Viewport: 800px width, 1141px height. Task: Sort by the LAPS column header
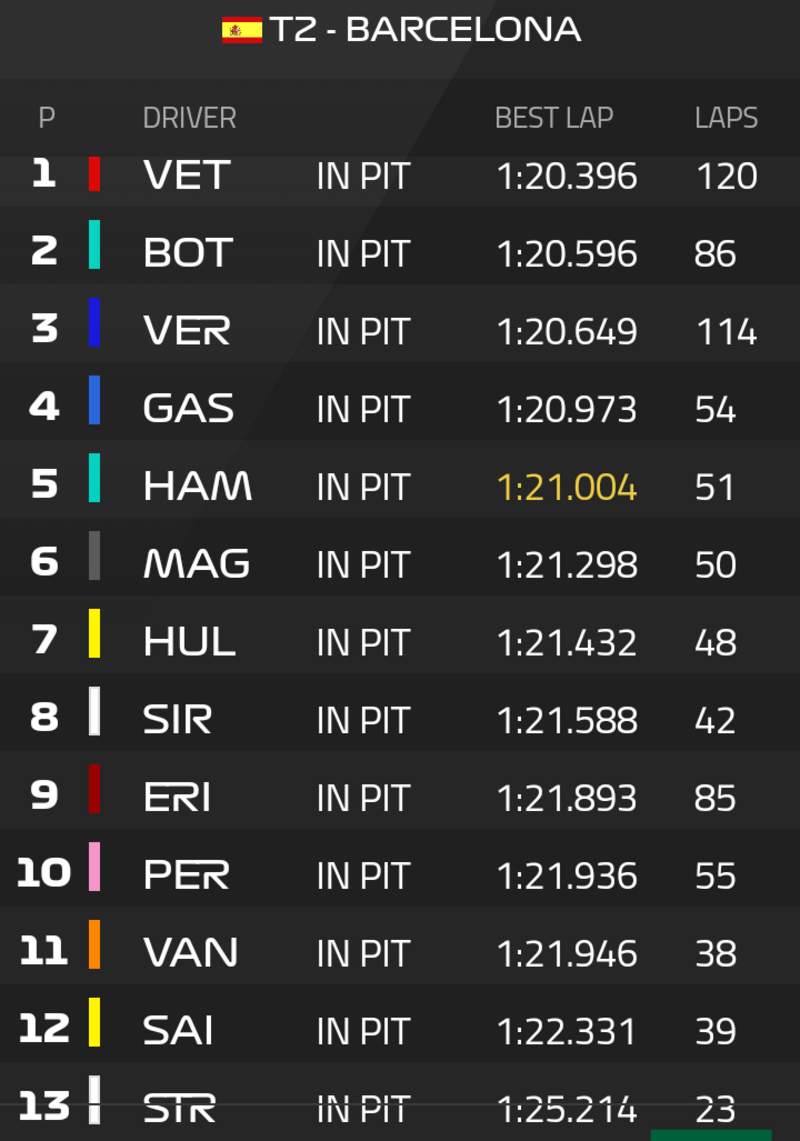726,118
